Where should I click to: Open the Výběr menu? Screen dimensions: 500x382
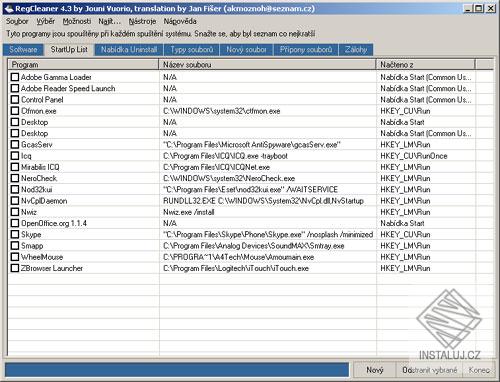pos(46,21)
